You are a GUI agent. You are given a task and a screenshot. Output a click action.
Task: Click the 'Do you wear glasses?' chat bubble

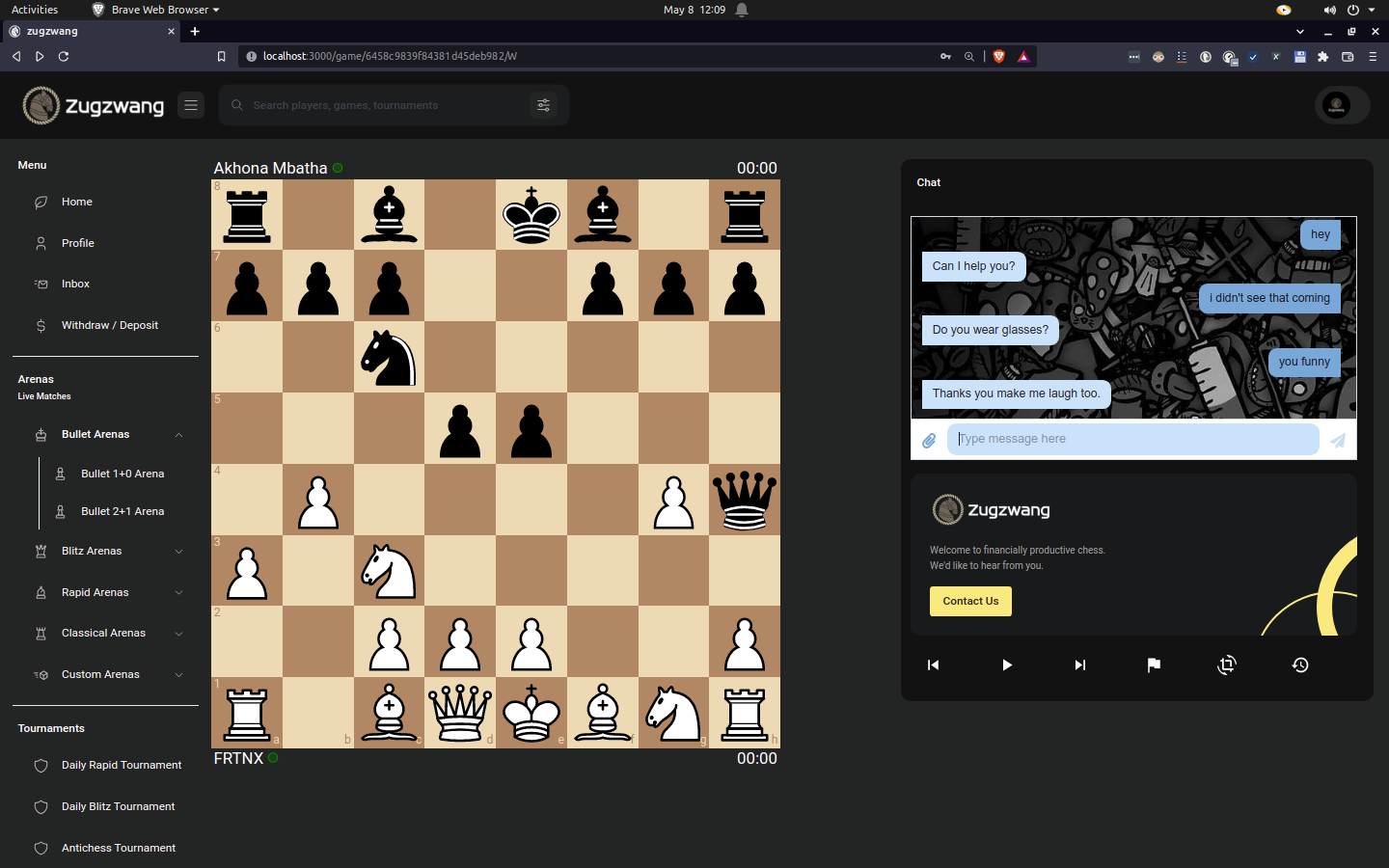[990, 331]
